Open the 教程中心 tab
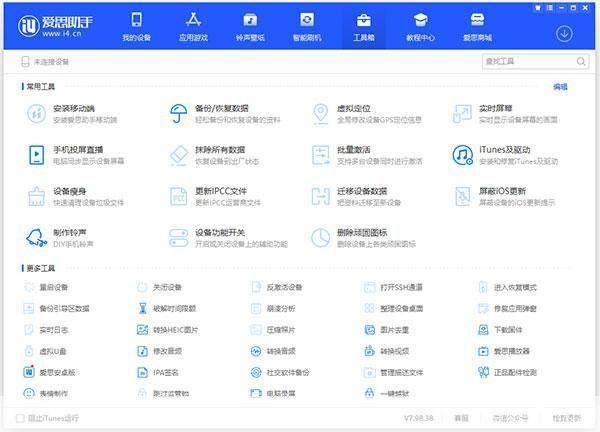The width and height of the screenshot is (600, 432). [420, 26]
